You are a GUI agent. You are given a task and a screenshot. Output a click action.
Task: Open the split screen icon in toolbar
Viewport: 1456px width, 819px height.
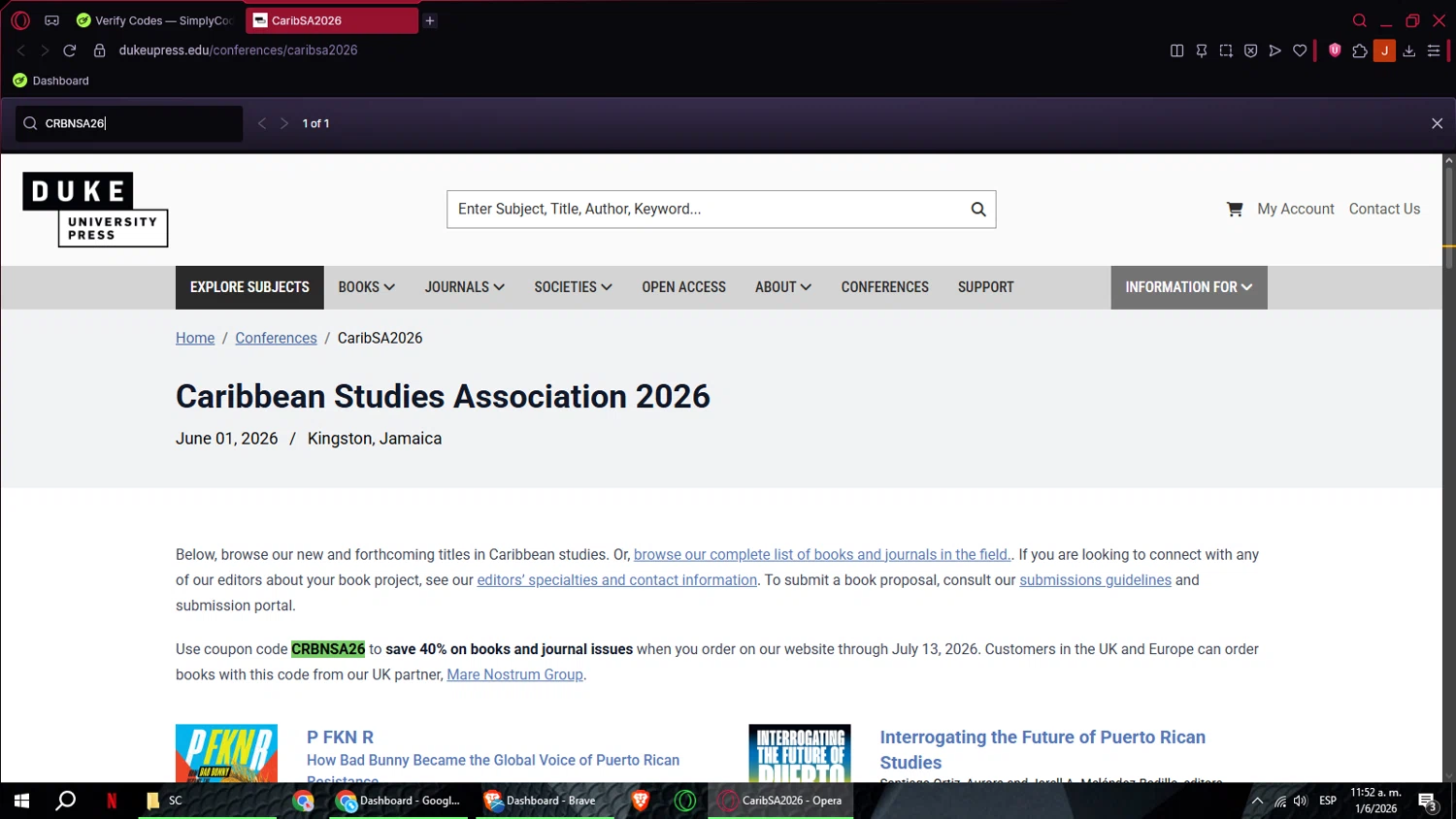point(1176,50)
